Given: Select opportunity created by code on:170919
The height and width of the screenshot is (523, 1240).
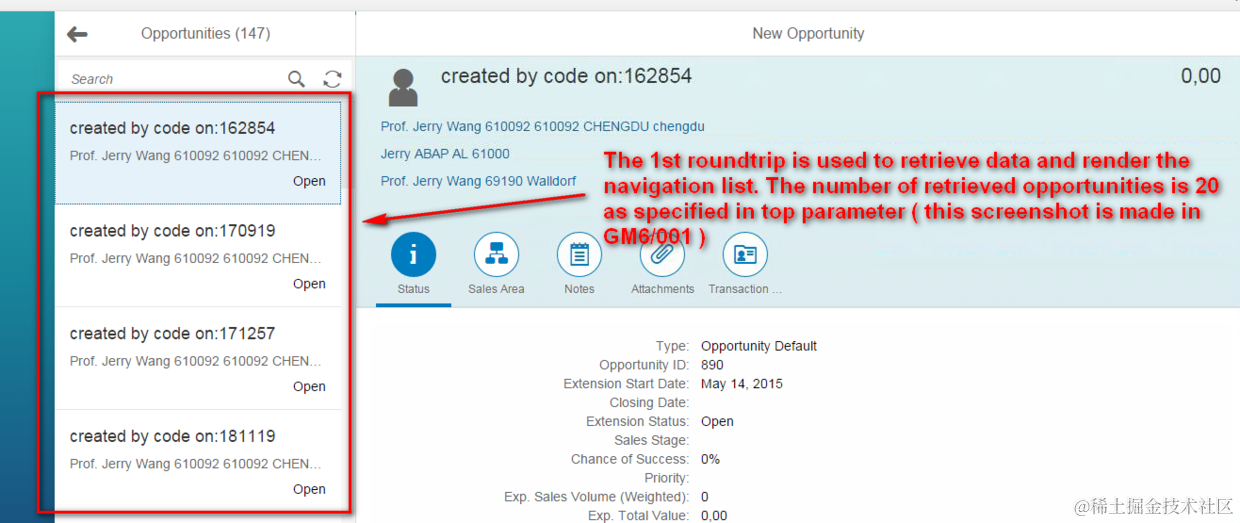Looking at the screenshot, I should point(198,255).
